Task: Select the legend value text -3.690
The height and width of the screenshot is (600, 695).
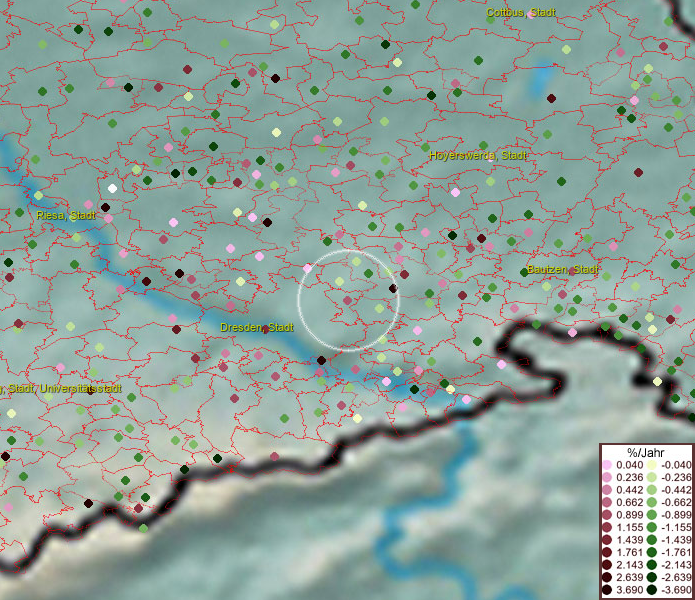Action: (x=676, y=590)
